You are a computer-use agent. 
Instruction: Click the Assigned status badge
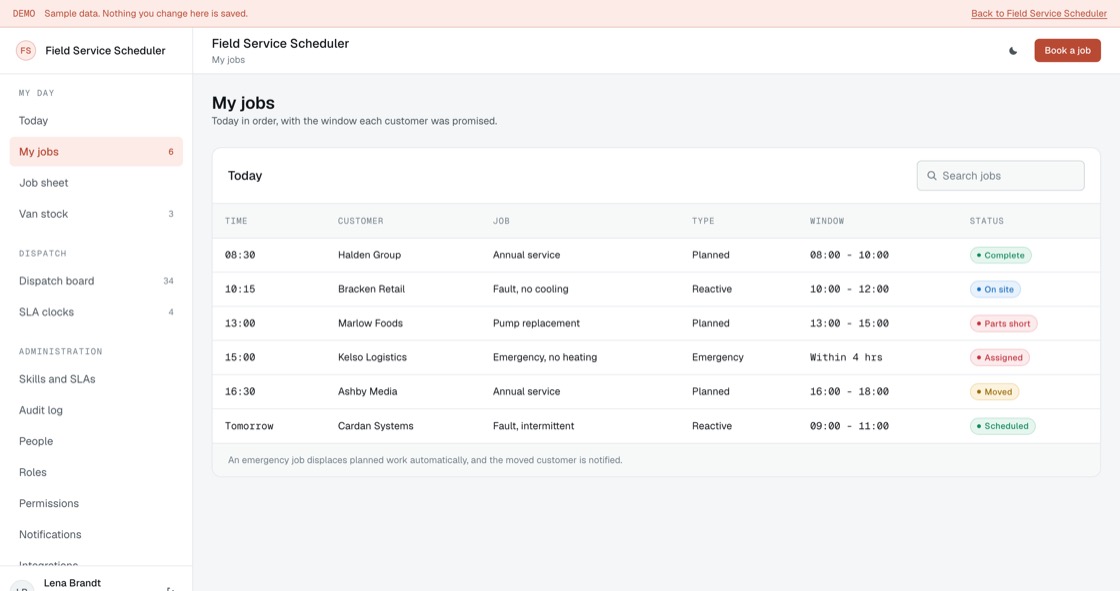coord(999,357)
